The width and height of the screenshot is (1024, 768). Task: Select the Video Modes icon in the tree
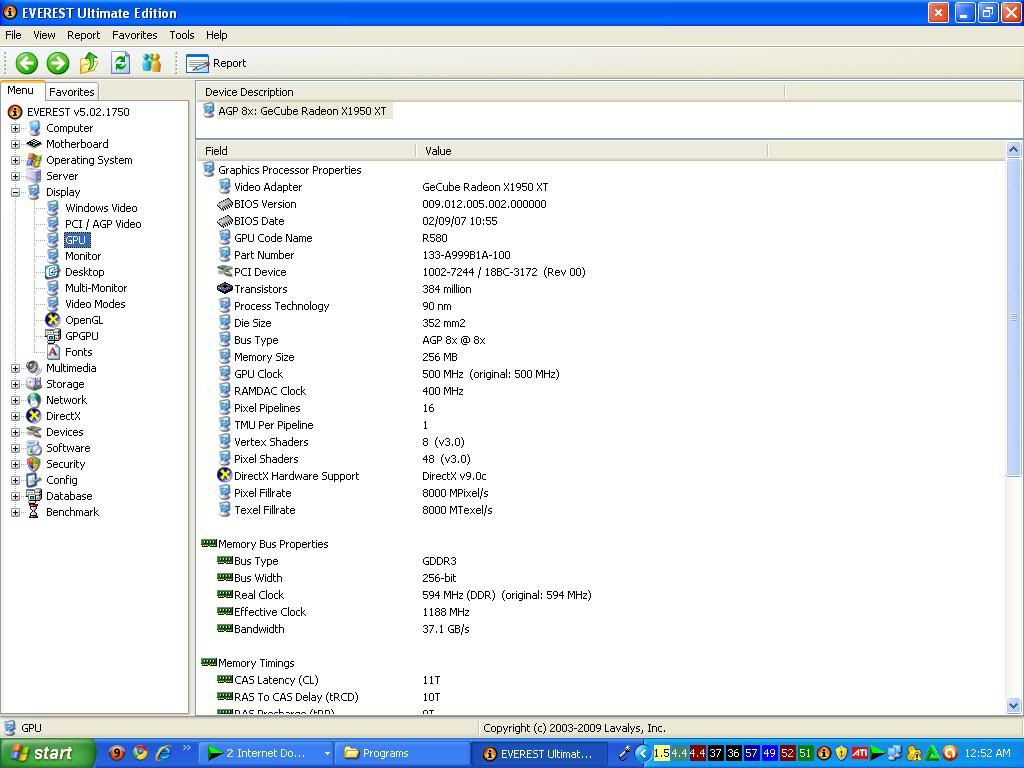pos(53,304)
